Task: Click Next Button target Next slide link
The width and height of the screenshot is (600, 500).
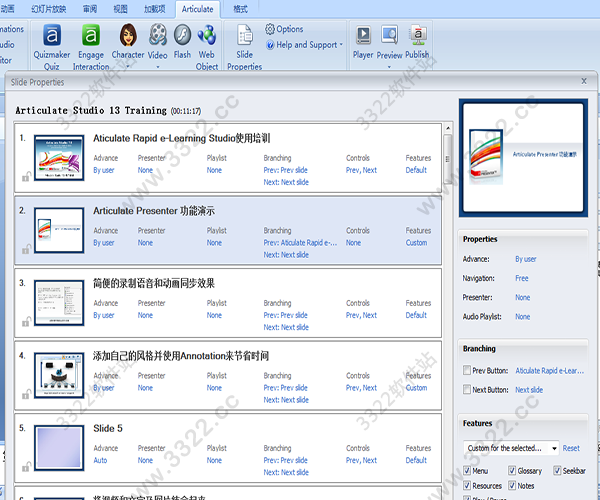Action: tap(529, 389)
